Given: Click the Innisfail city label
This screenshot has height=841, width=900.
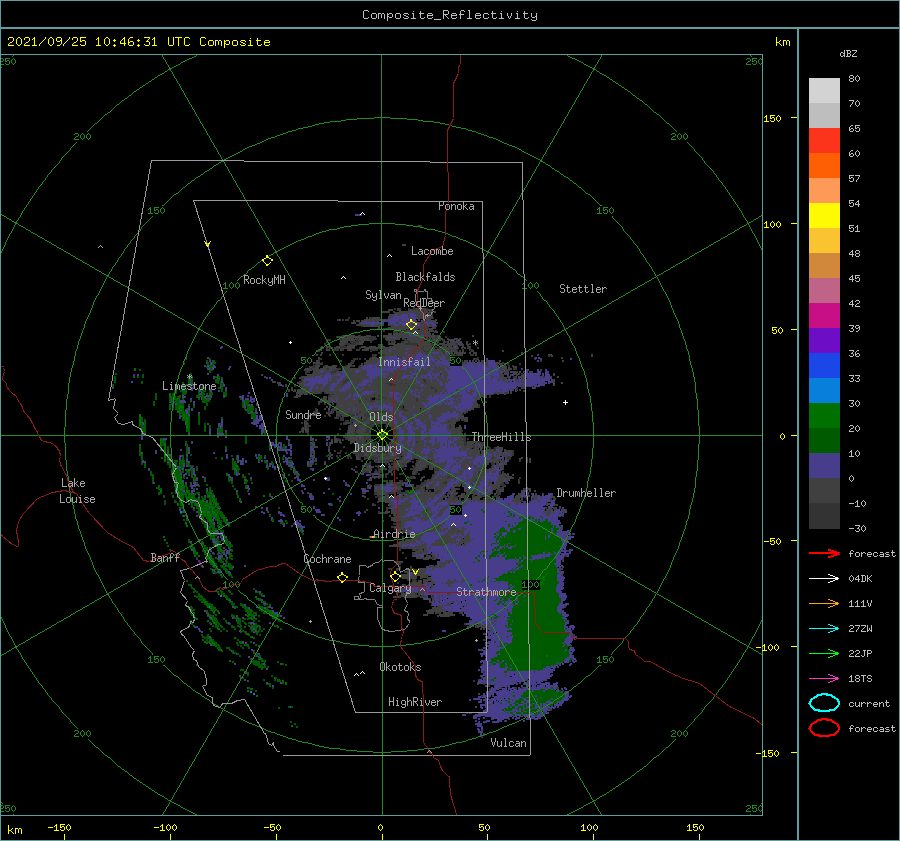Looking at the screenshot, I should 404,362.
